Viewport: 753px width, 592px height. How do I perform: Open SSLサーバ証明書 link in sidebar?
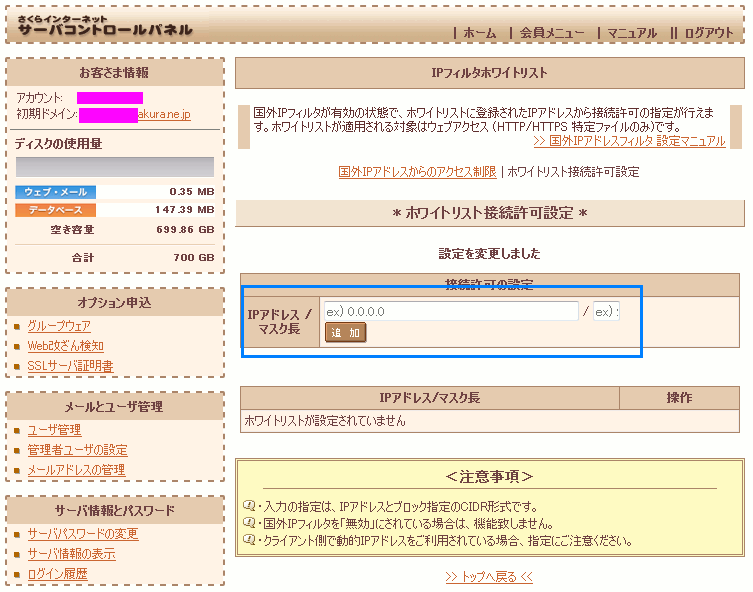(x=70, y=366)
